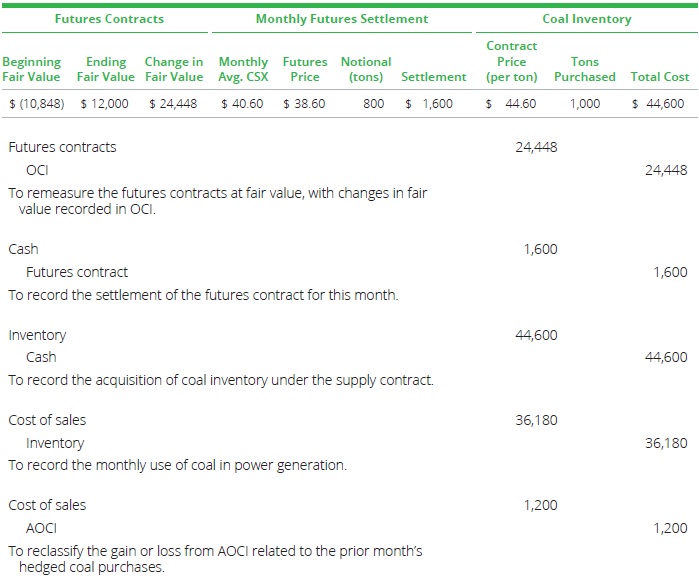This screenshot has width=699, height=578.
Task: Select the Change in Fair Value header
Action: (173, 69)
